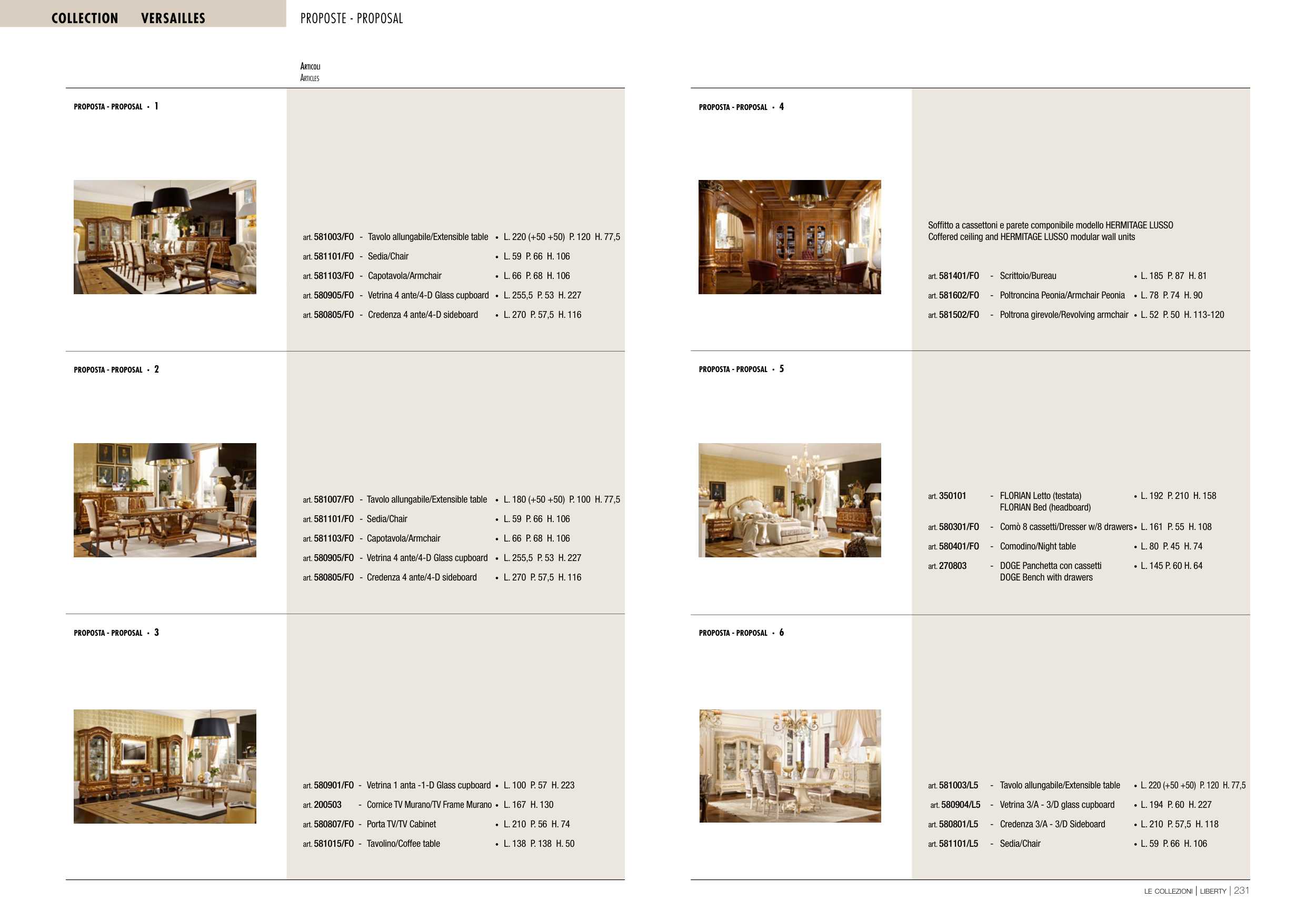Click article code 581007/FO extensible table
The width and height of the screenshot is (1316, 921).
(x=333, y=500)
